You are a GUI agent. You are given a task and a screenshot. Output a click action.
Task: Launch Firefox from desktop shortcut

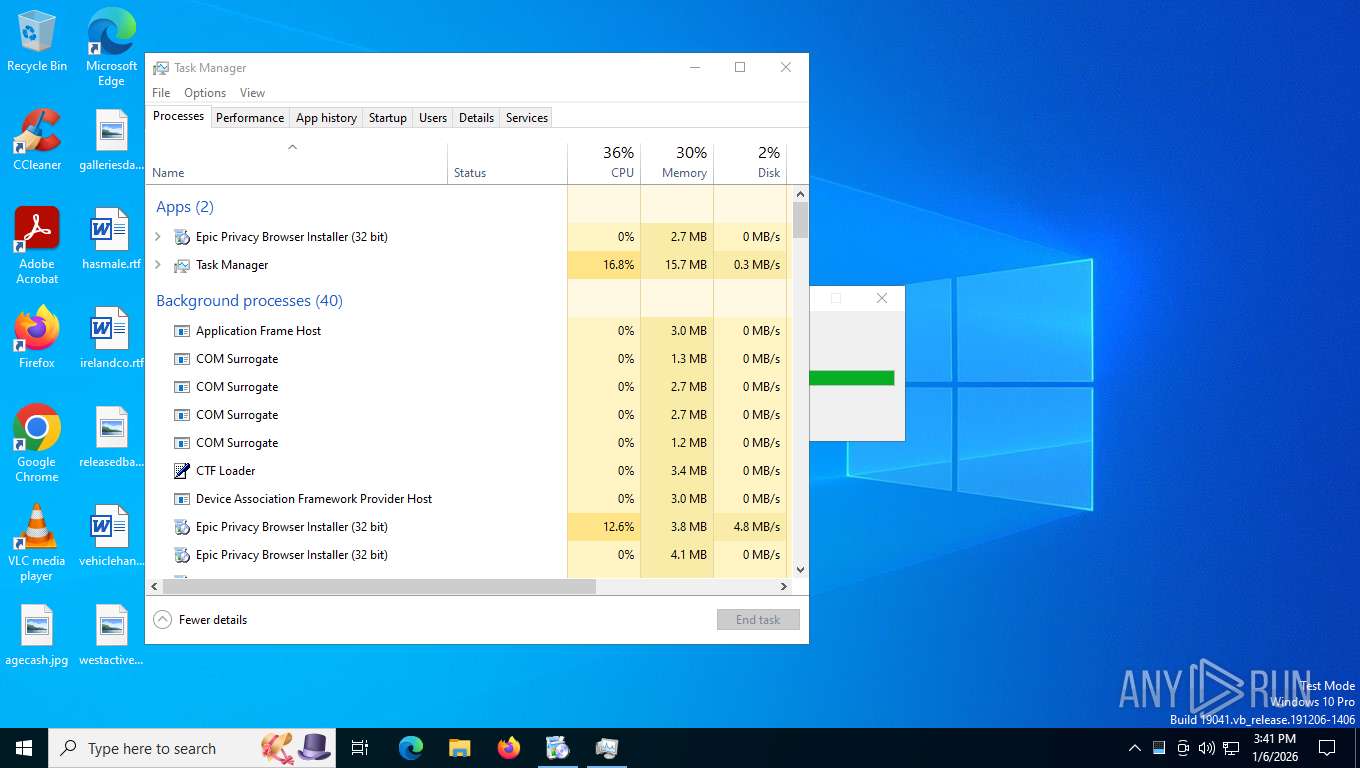pos(37,337)
